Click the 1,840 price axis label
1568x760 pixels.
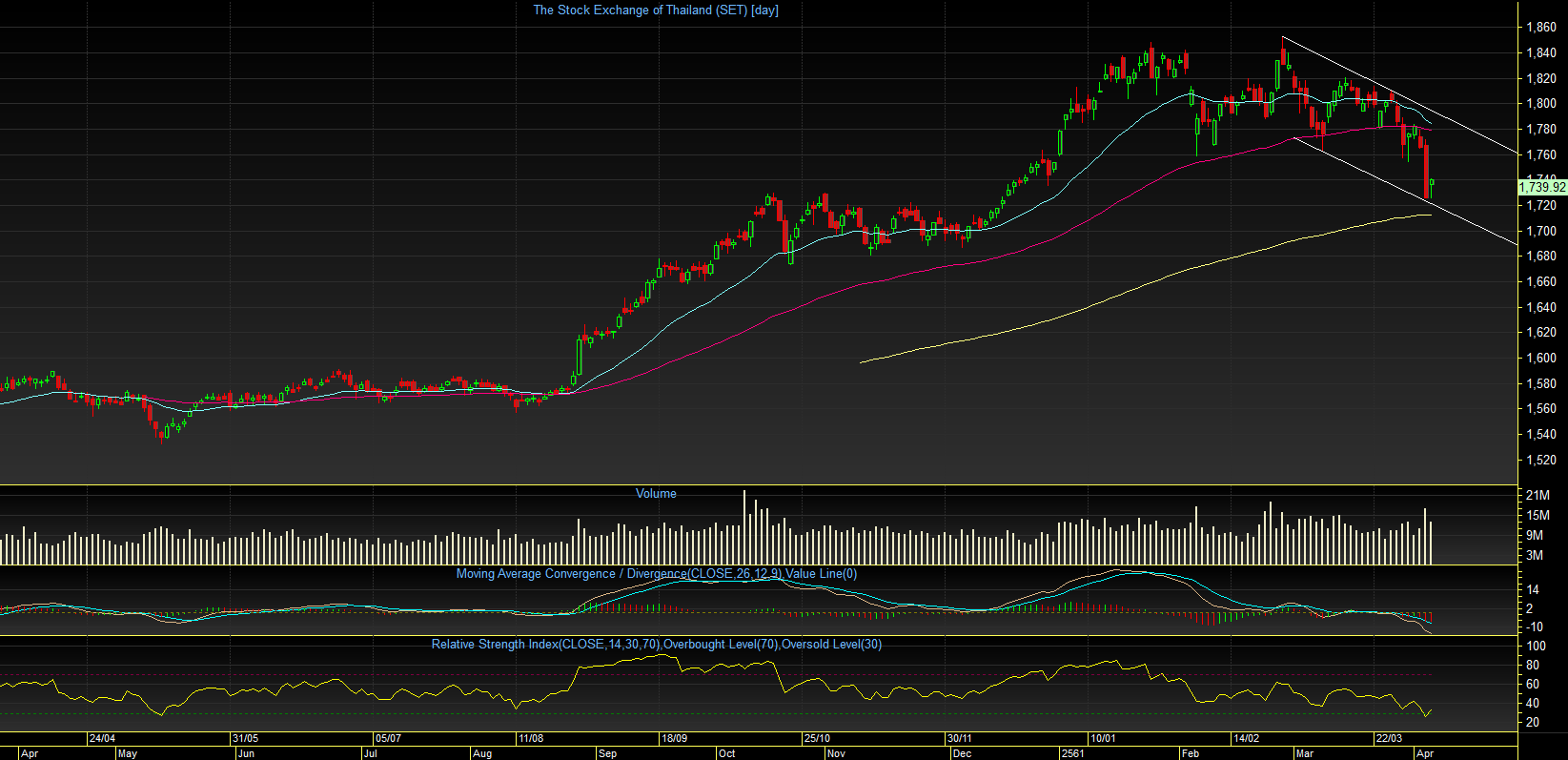1541,52
